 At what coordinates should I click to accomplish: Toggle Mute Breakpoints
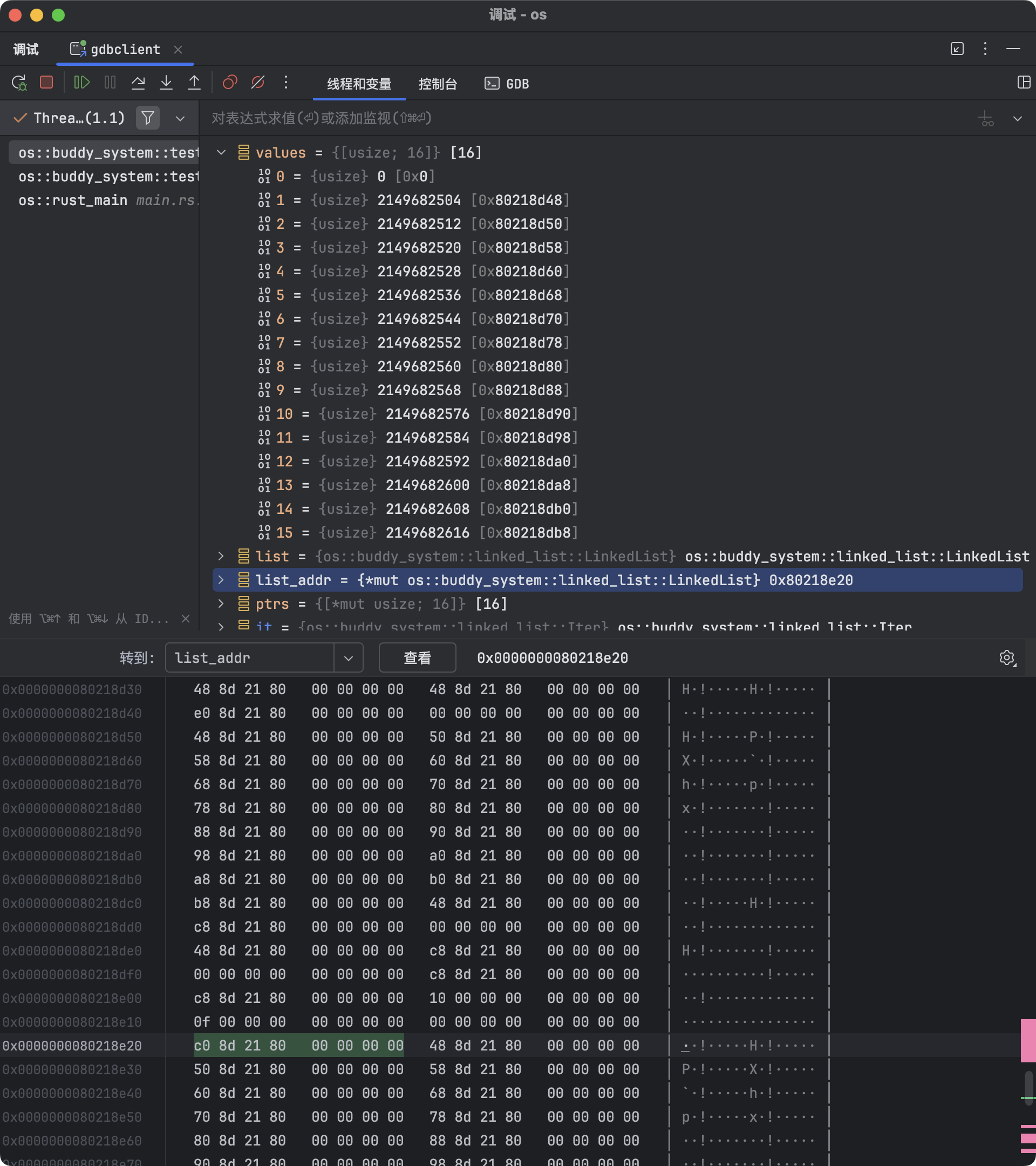(x=258, y=83)
